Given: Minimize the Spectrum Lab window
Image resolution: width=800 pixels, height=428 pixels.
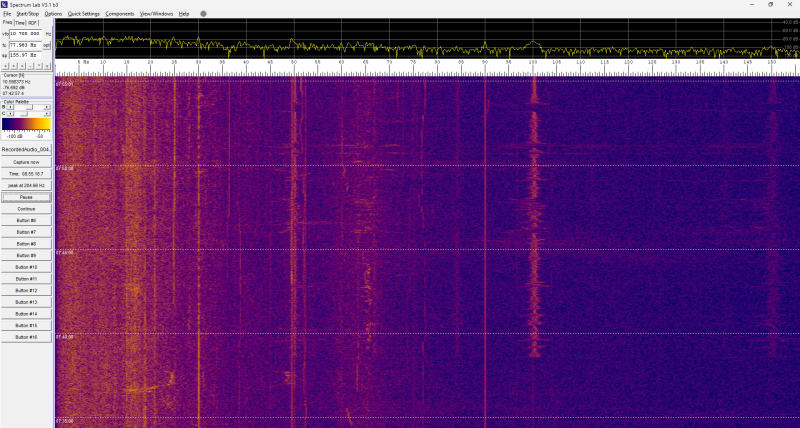Looking at the screenshot, I should point(752,4).
